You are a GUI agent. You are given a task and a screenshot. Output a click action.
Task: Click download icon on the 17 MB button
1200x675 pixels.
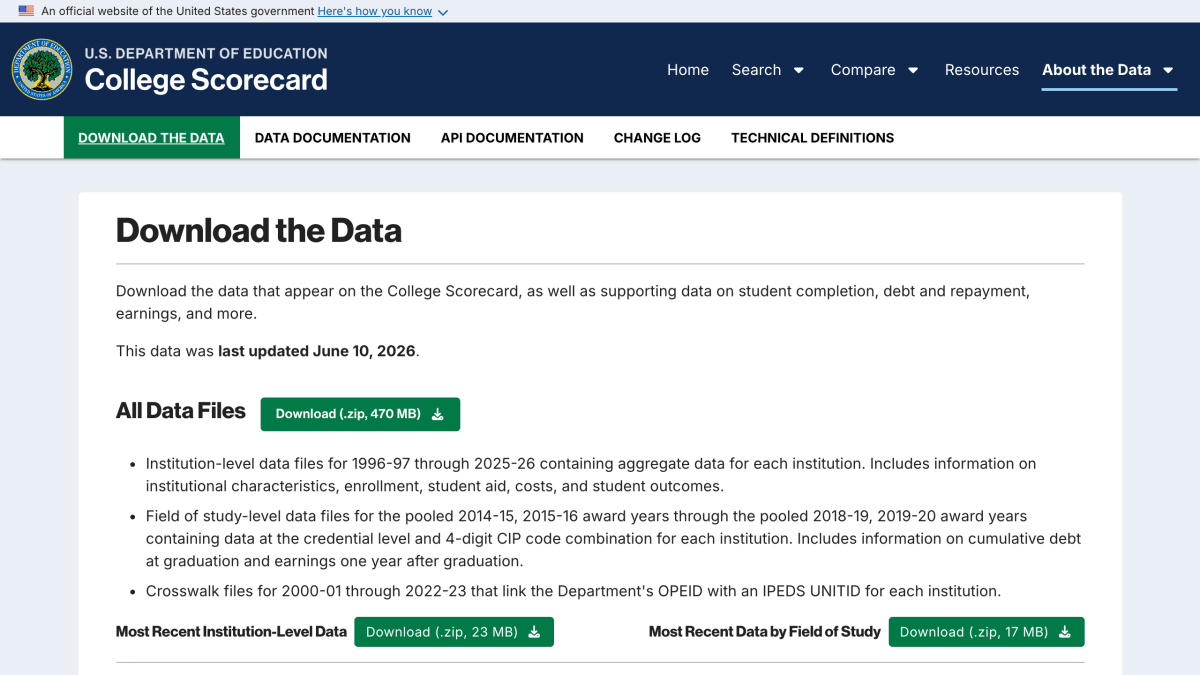coord(1065,632)
